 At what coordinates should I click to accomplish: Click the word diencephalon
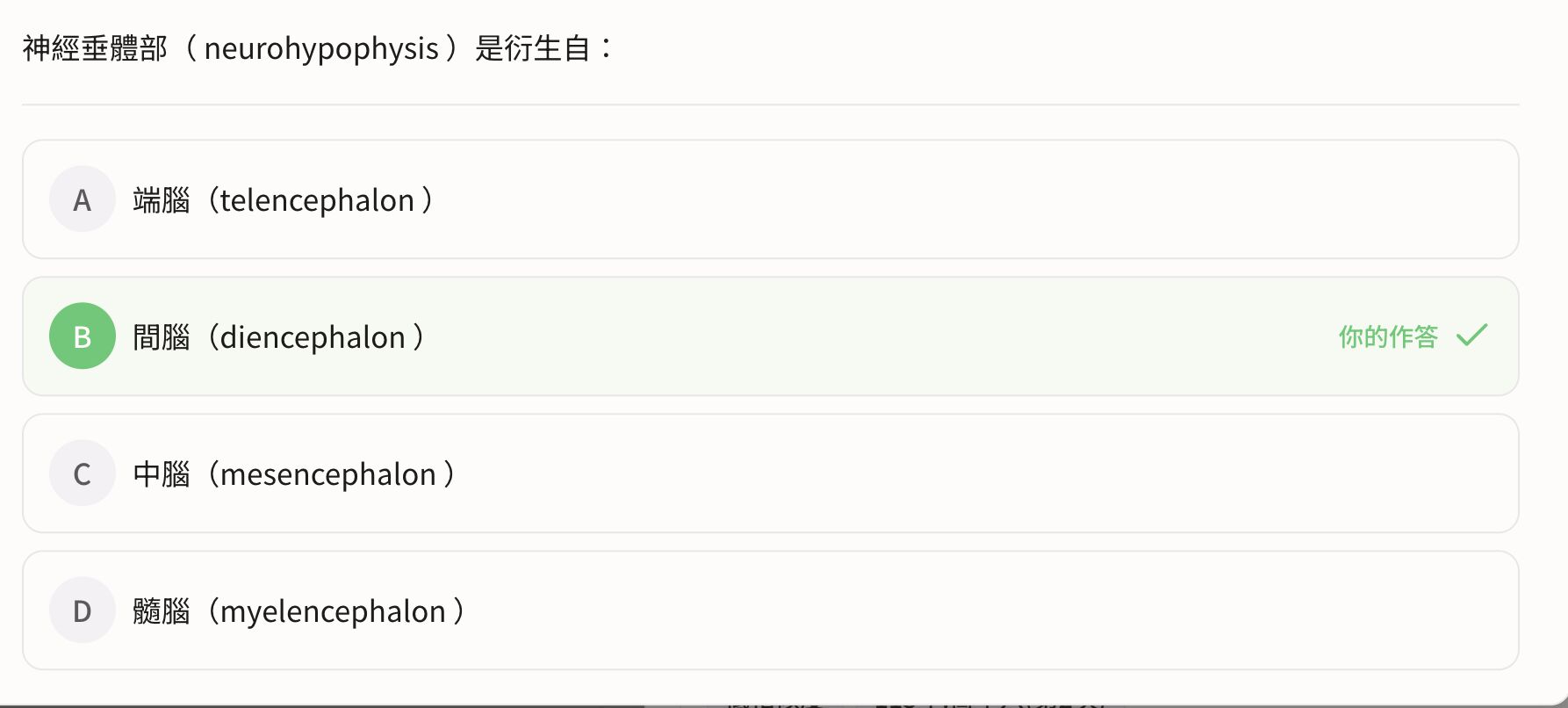(313, 337)
